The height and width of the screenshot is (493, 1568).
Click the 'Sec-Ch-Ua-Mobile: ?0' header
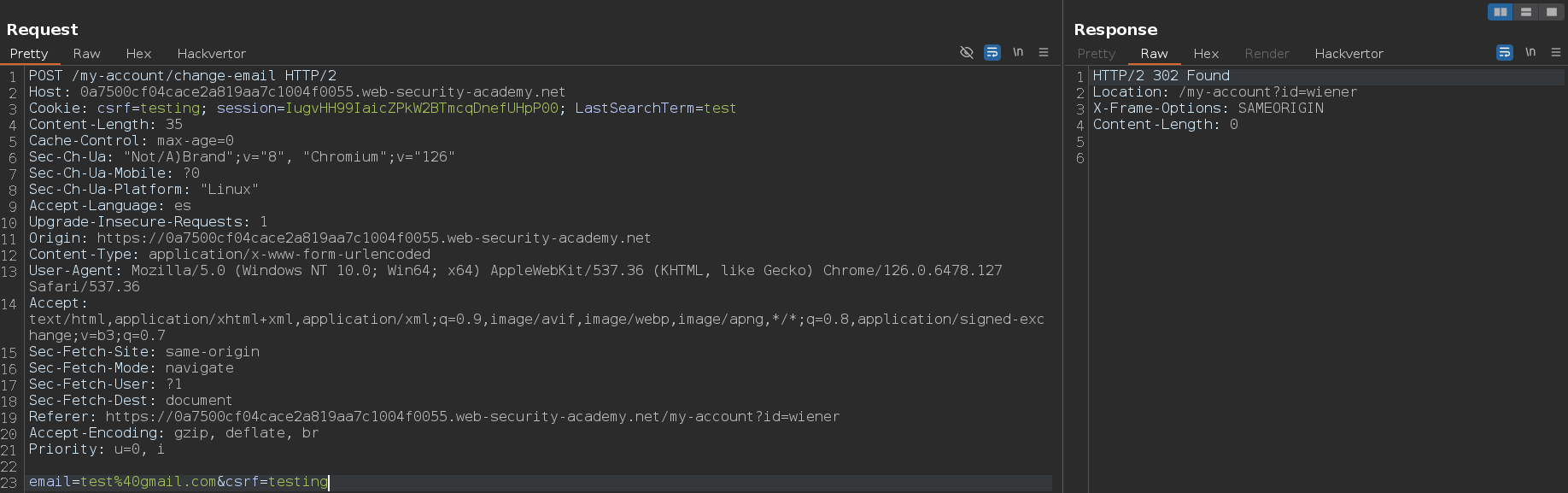click(x=114, y=173)
